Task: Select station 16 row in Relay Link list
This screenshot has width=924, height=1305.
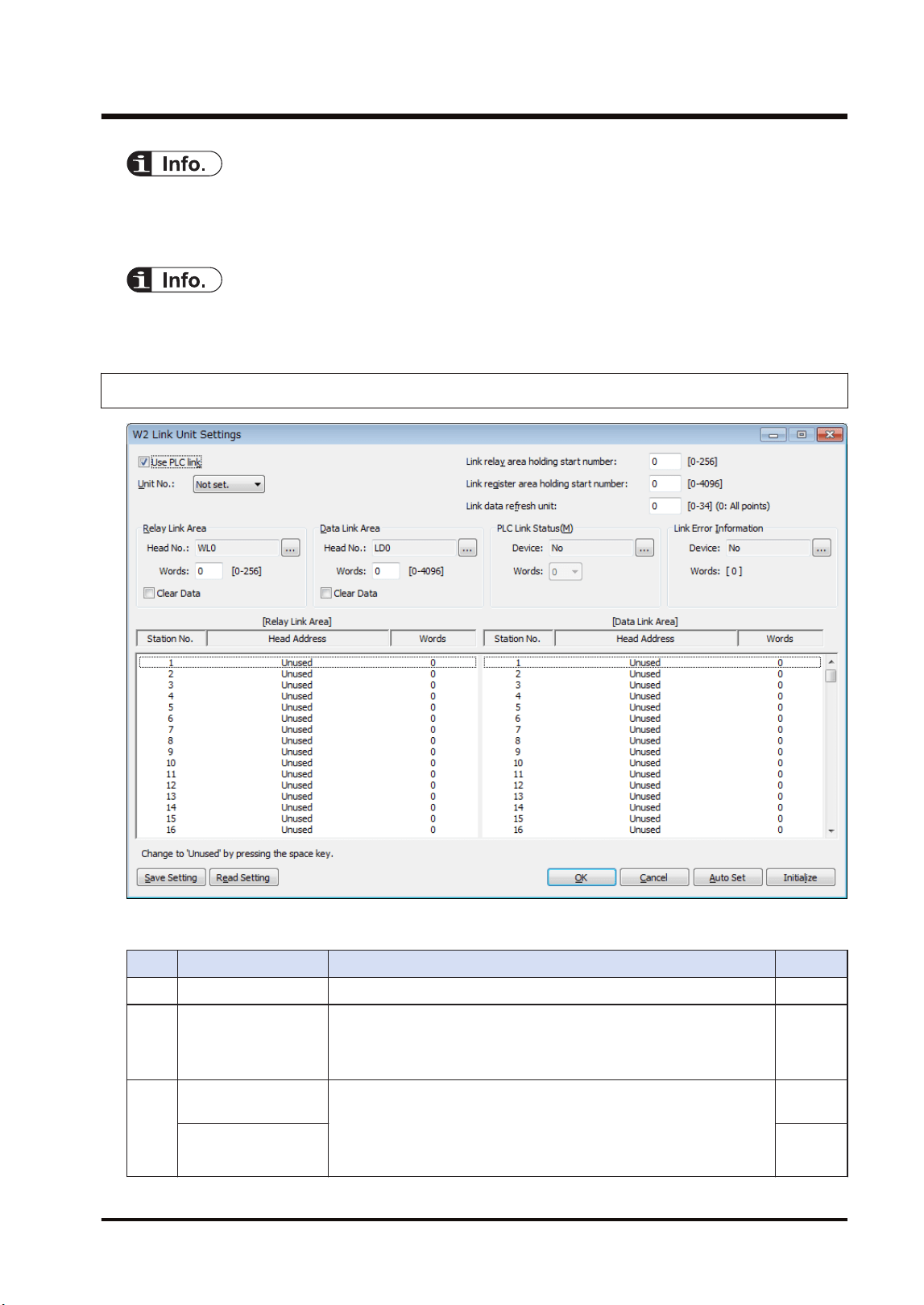Action: pos(307,830)
